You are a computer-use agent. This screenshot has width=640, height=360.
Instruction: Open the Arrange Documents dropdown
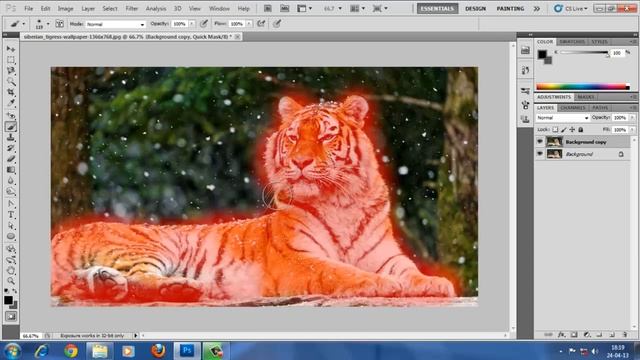pyautogui.click(x=358, y=8)
